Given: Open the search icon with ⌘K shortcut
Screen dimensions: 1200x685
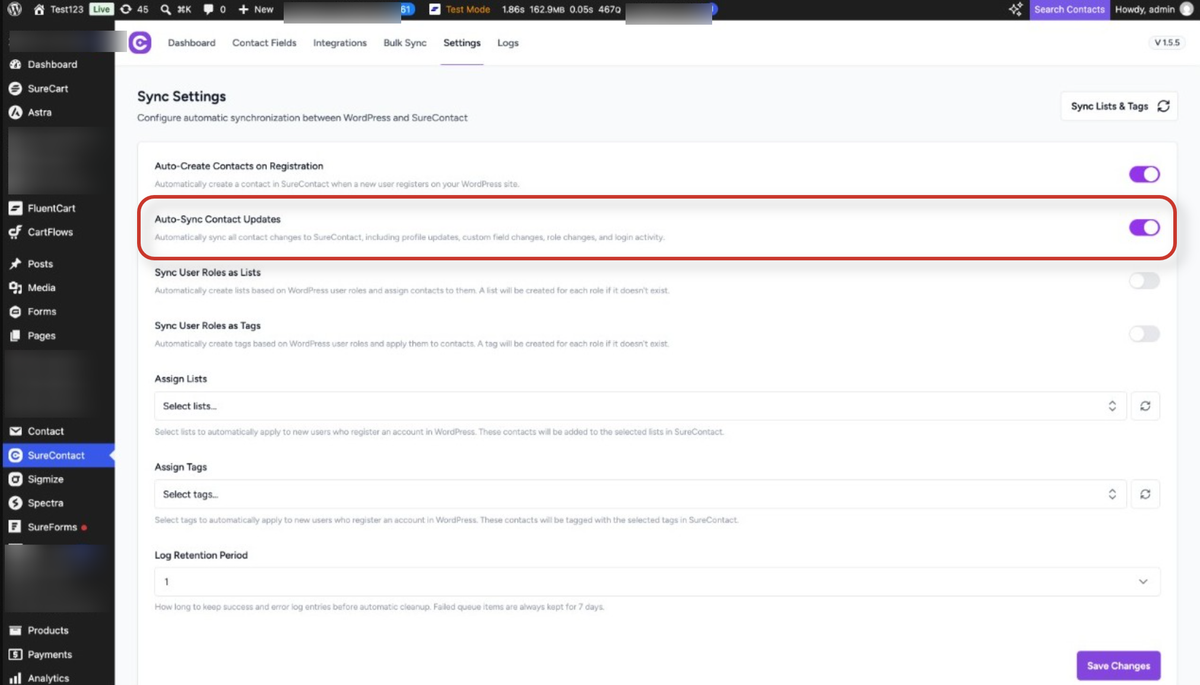Looking at the screenshot, I should pyautogui.click(x=166, y=9).
